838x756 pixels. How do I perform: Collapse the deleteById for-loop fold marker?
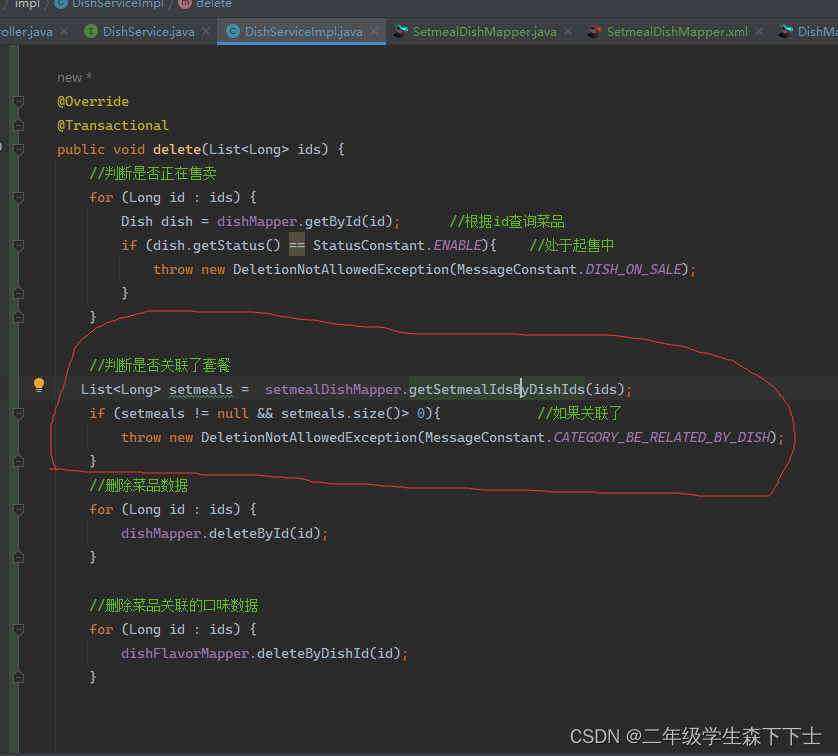click(18, 509)
